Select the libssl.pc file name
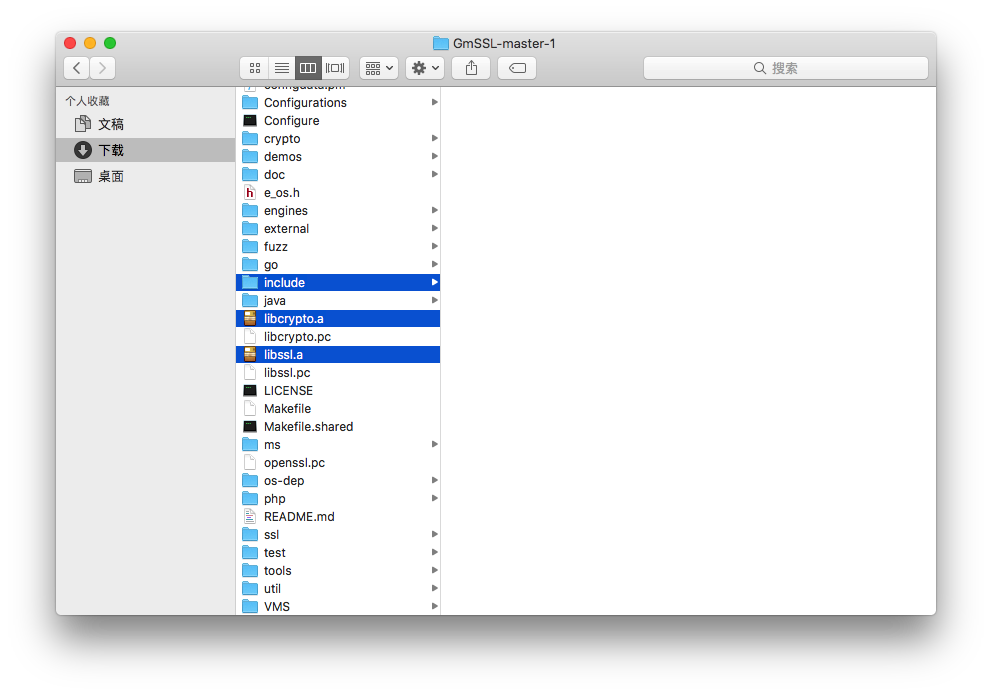 point(287,372)
